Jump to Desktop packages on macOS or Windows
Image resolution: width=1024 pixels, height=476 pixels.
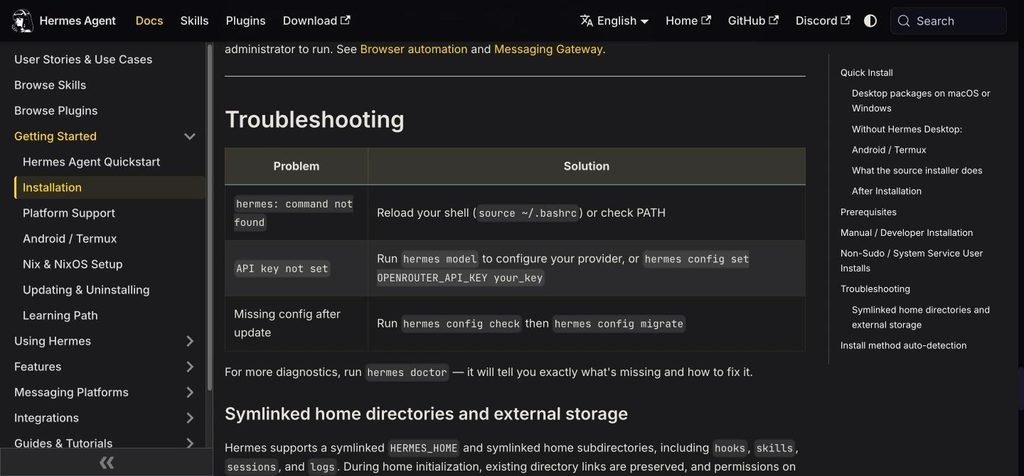click(x=921, y=101)
